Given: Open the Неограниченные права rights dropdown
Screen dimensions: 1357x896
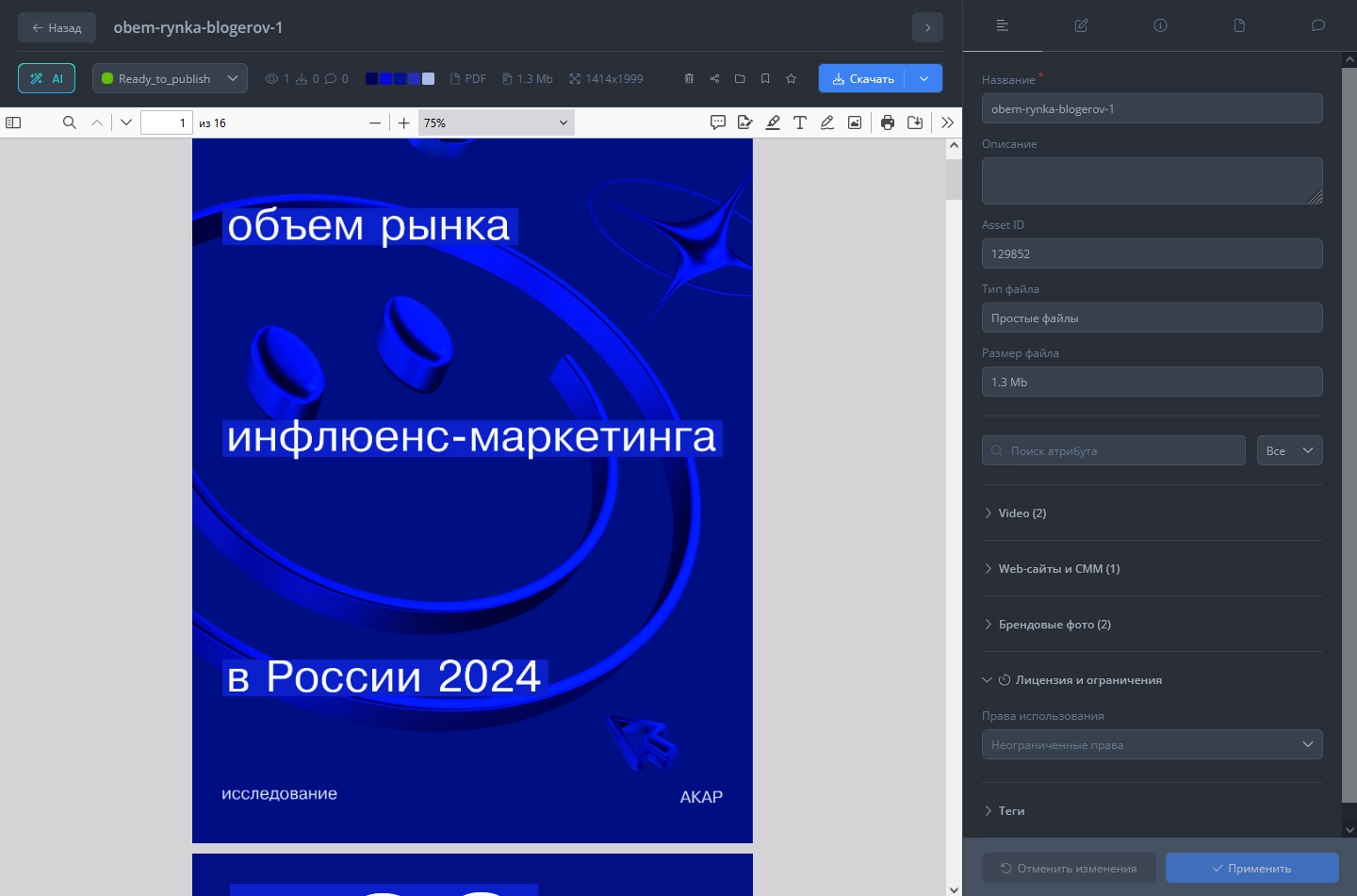Looking at the screenshot, I should (x=1152, y=744).
